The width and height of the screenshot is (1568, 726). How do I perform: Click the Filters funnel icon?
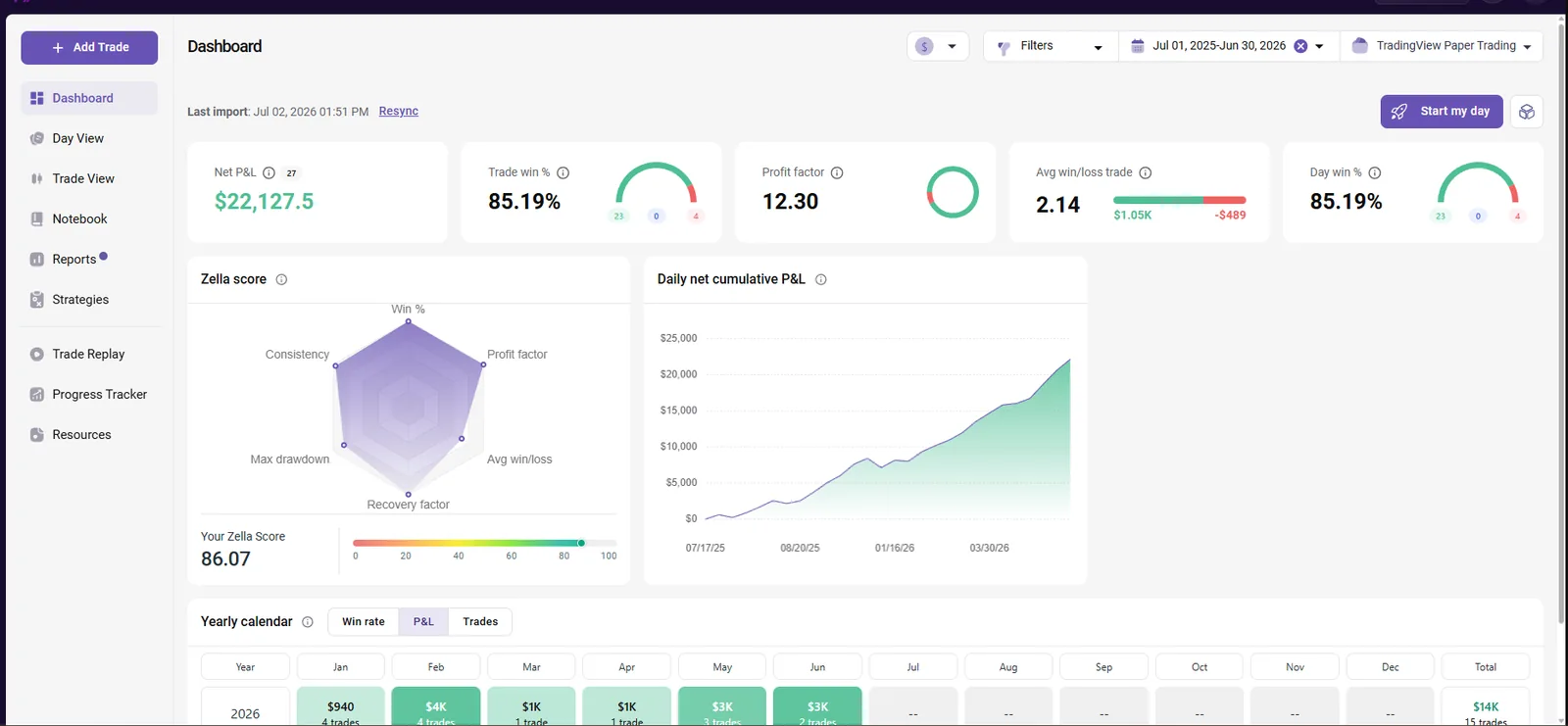click(x=1004, y=47)
